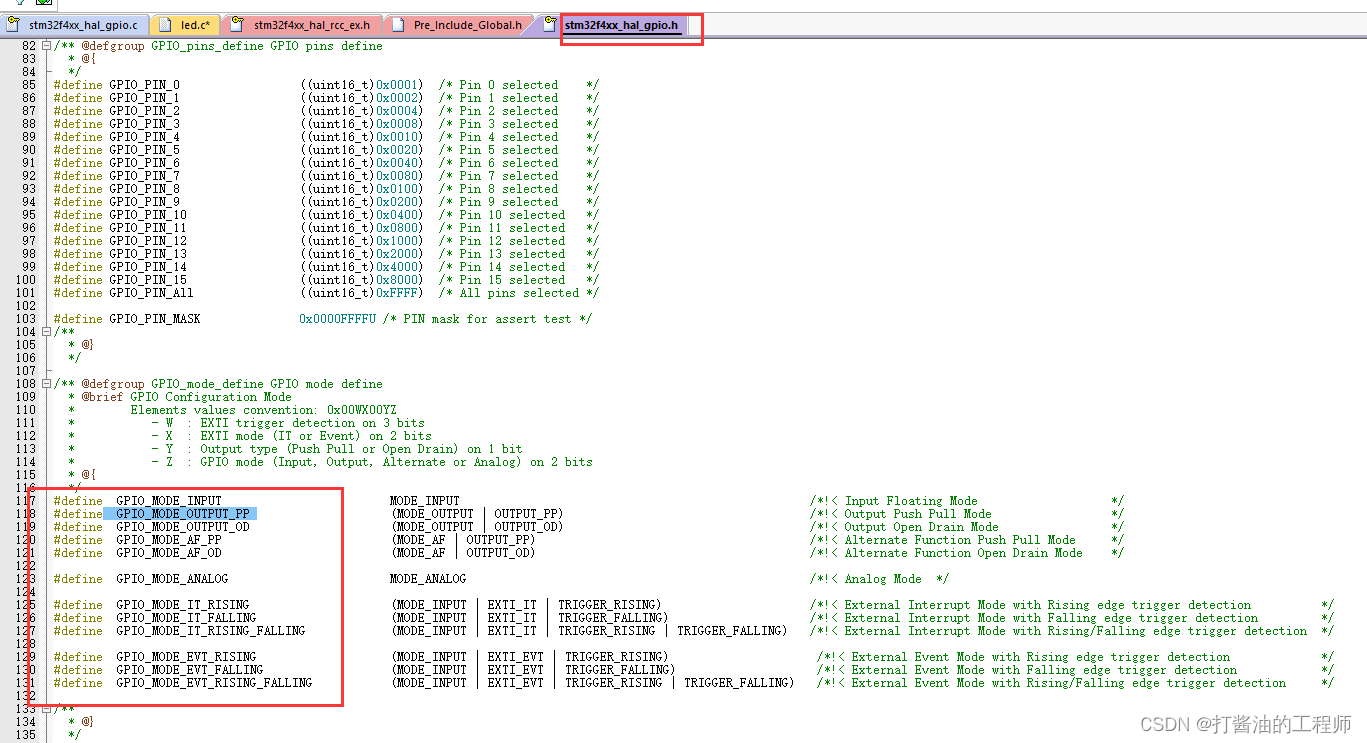
Task: Click the GPIO_PIN_All macro name
Action: coord(151,293)
